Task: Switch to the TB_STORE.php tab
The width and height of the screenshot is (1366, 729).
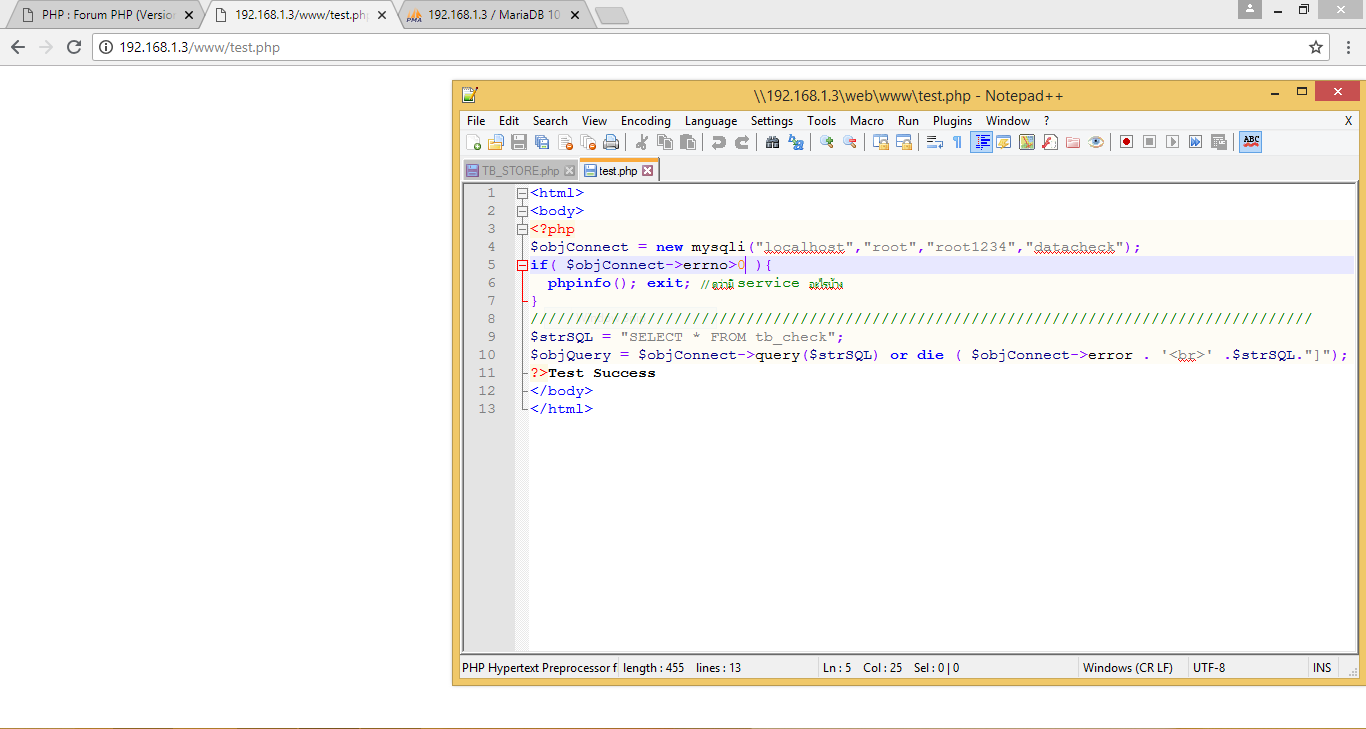Action: [520, 171]
